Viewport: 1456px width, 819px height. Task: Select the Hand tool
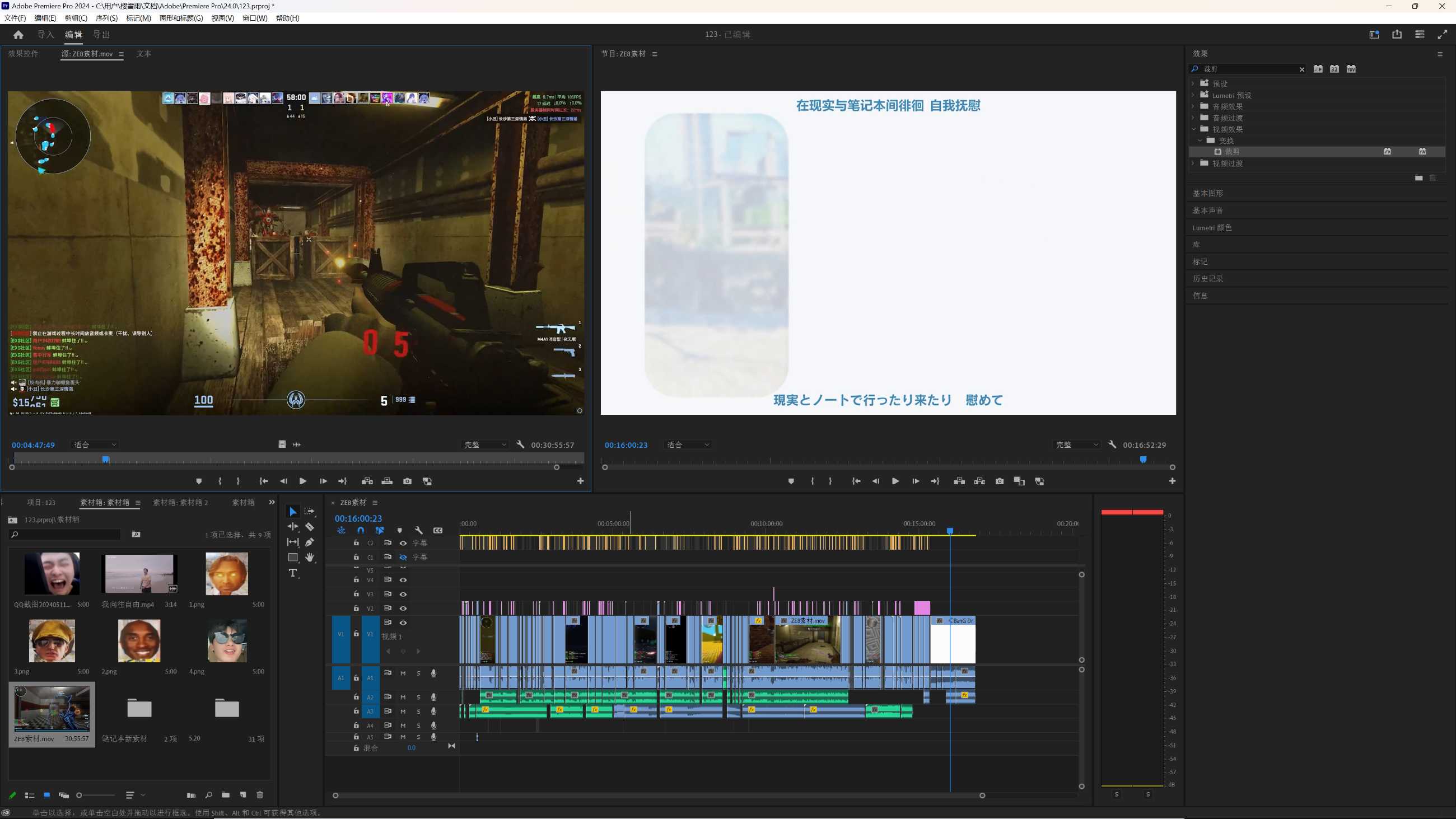click(309, 558)
